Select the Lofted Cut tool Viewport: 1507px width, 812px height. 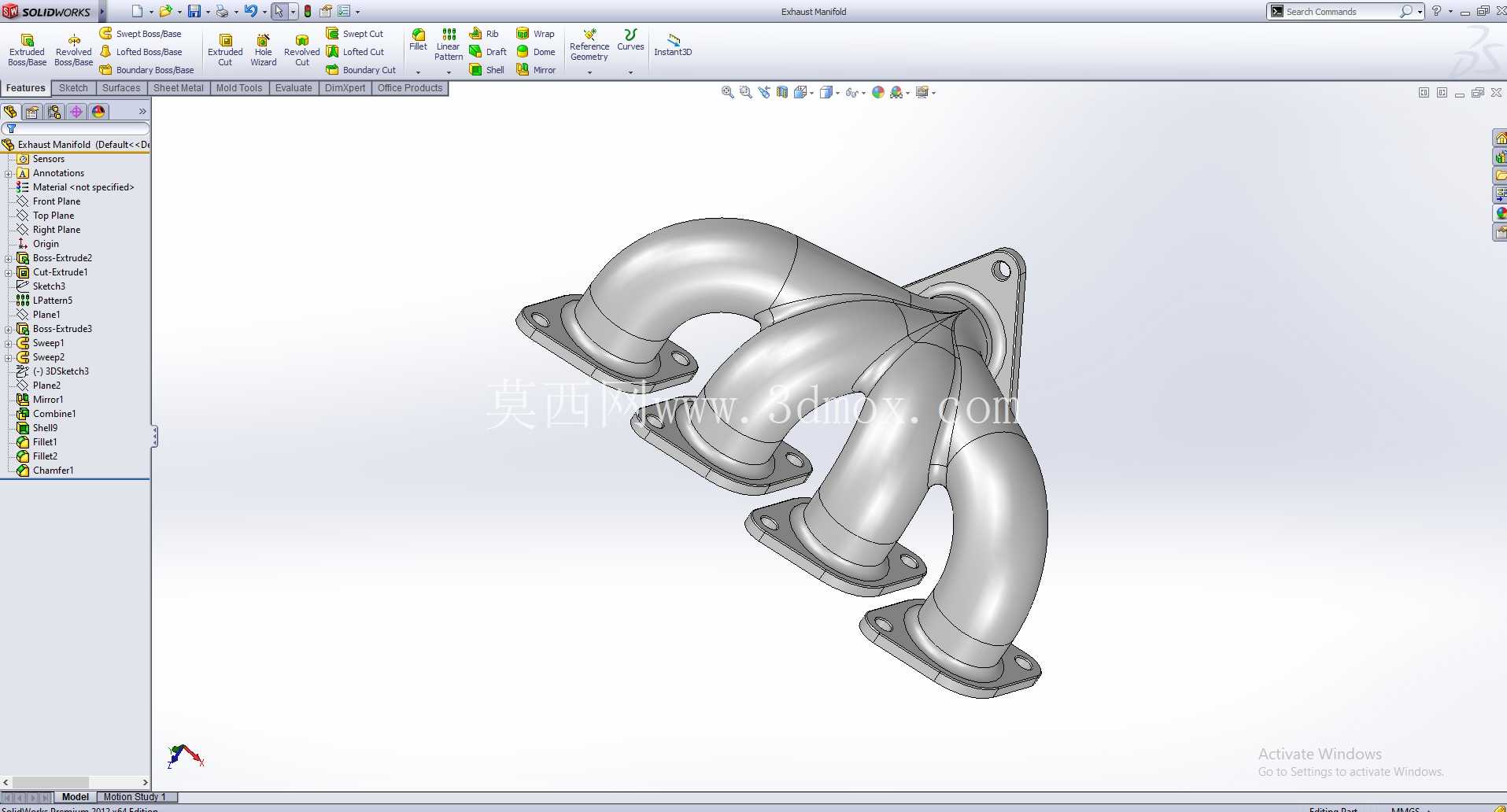(355, 52)
